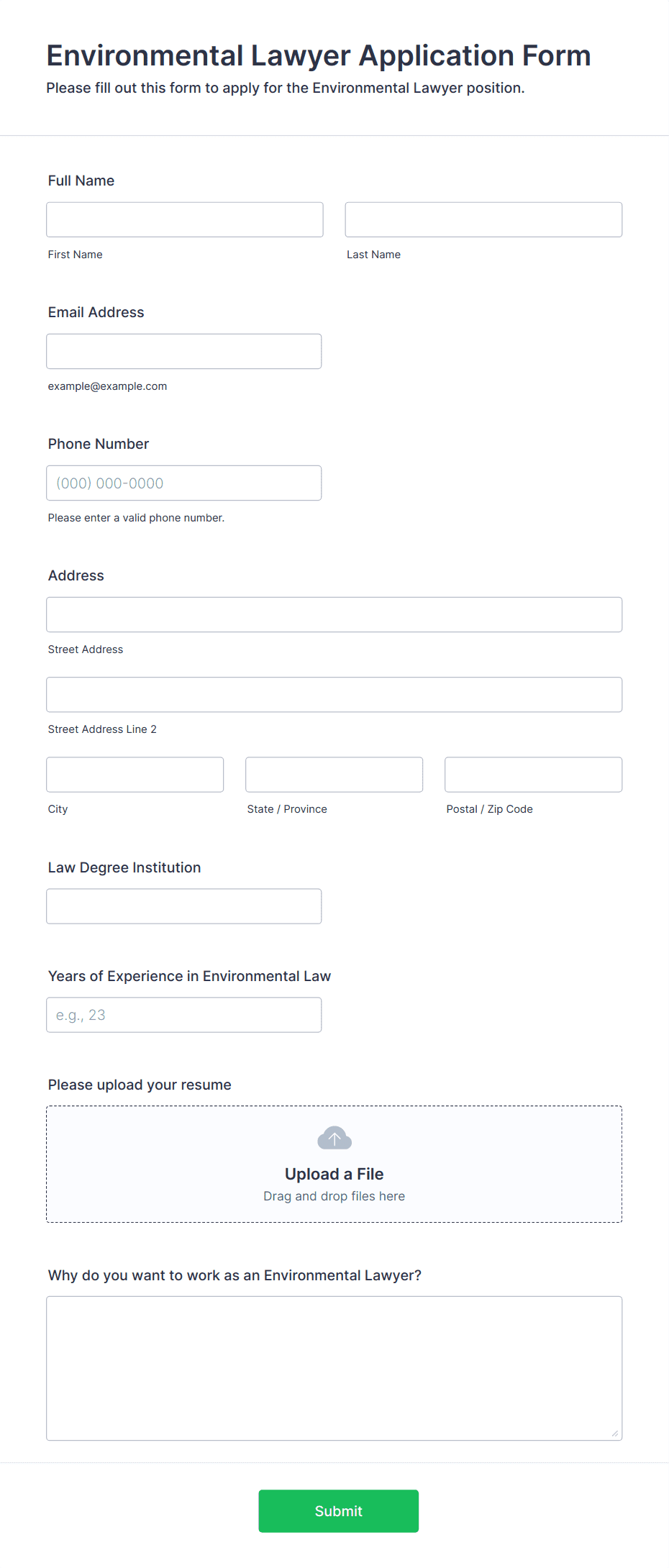This screenshot has height=1568, width=669.
Task: Click the Phone Number input box
Action: tap(184, 483)
